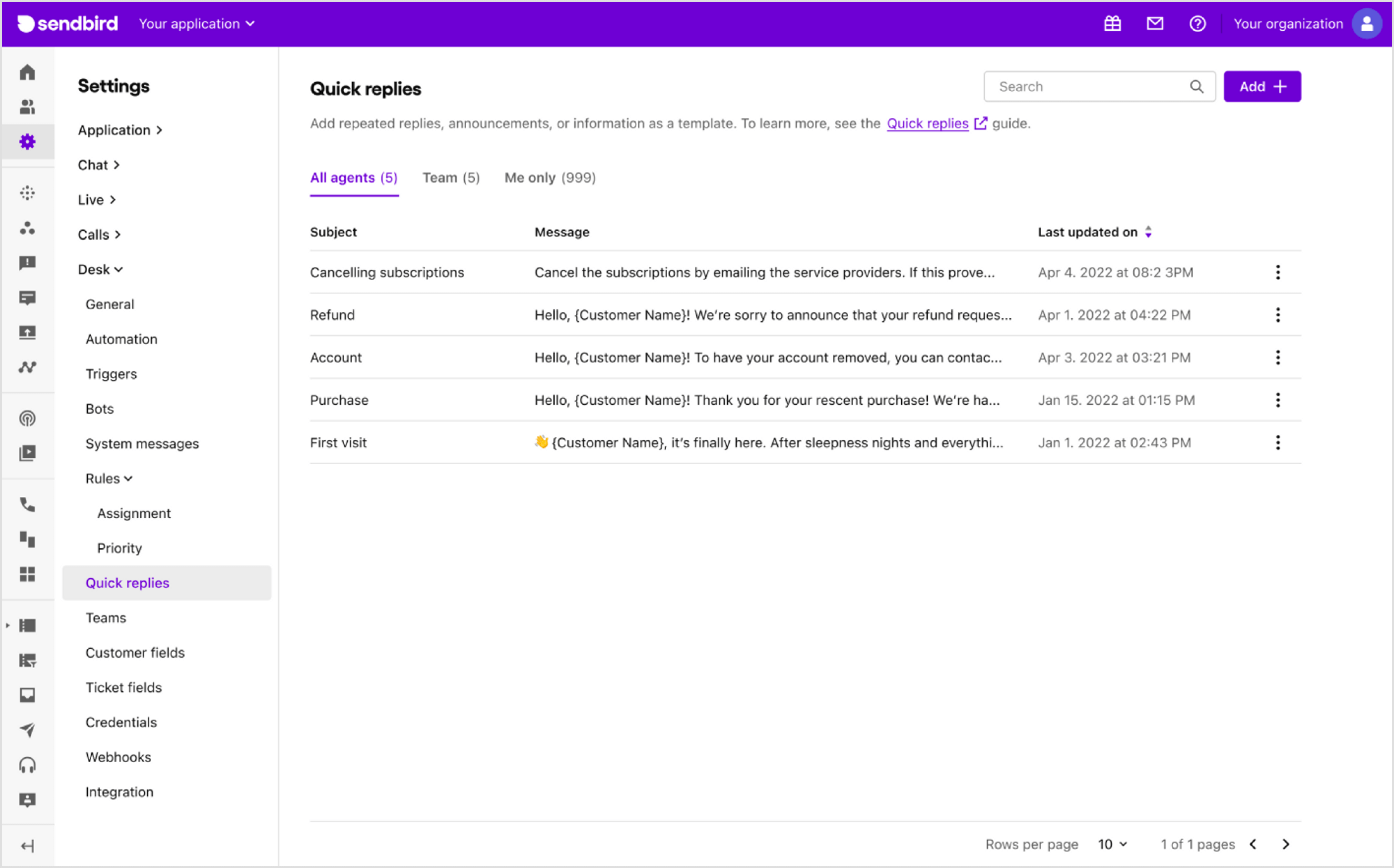The height and width of the screenshot is (868, 1394).
Task: Open the Analytics graph icon in sidebar
Action: point(27,367)
